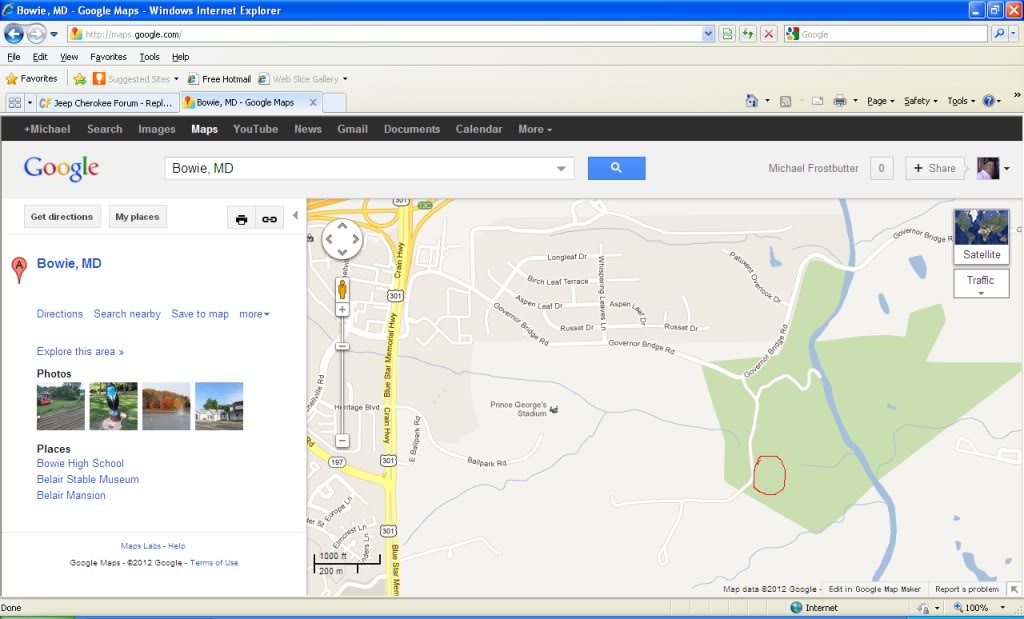Open the recent pages dropdown arrow

[x=54, y=34]
